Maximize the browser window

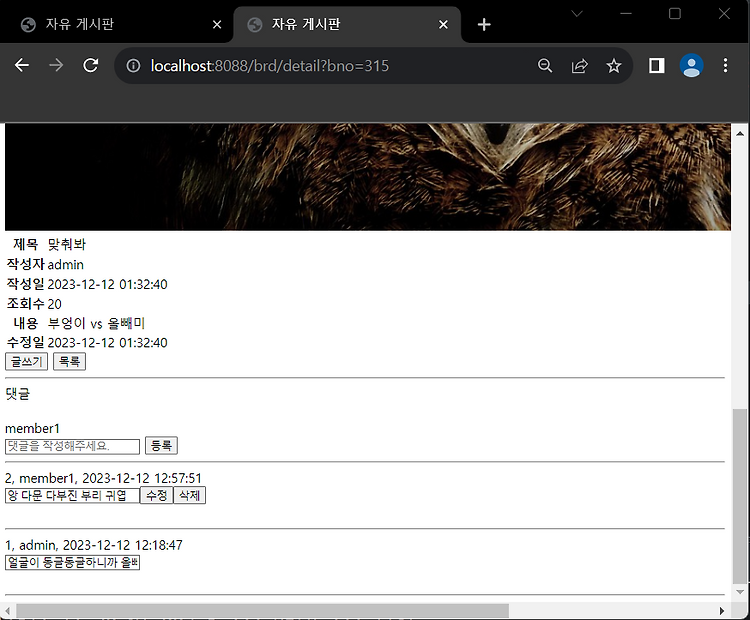(674, 13)
